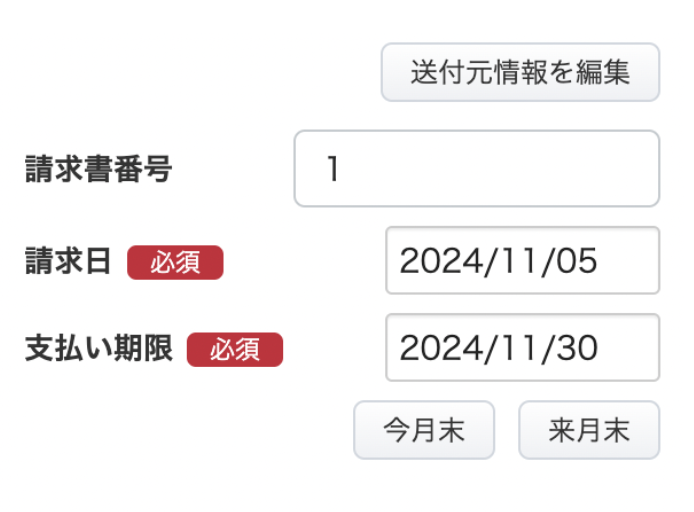Click the red required tag next to invoice date
The width and height of the screenshot is (694, 512).
coord(175,262)
